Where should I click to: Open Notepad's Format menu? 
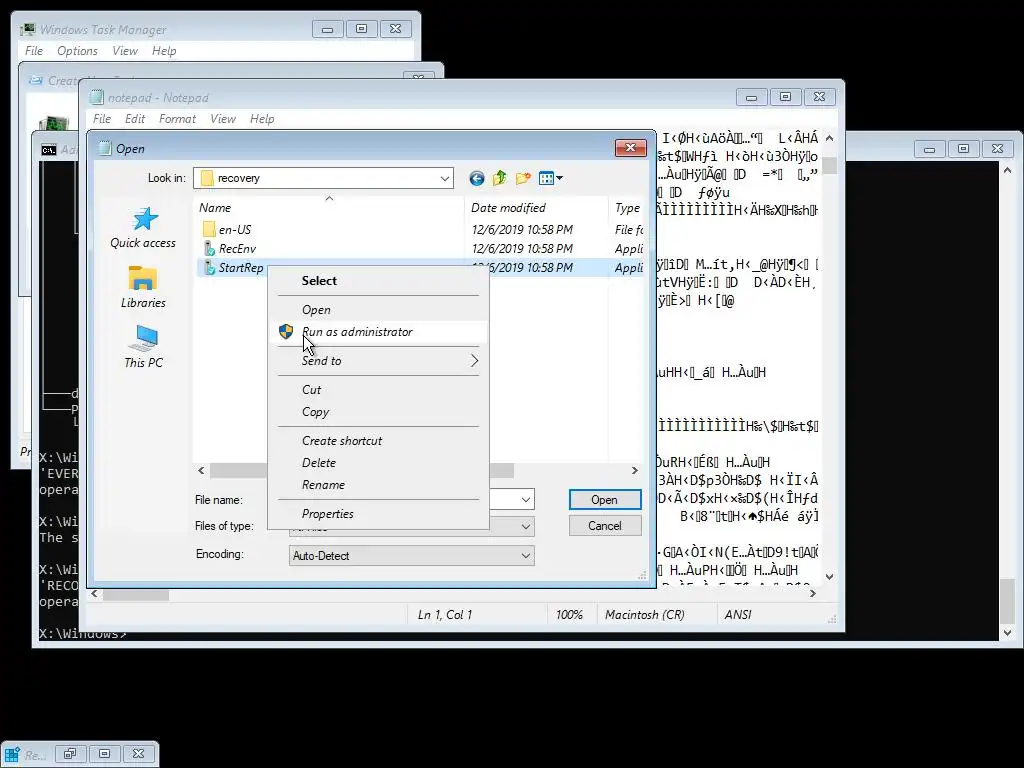click(177, 119)
